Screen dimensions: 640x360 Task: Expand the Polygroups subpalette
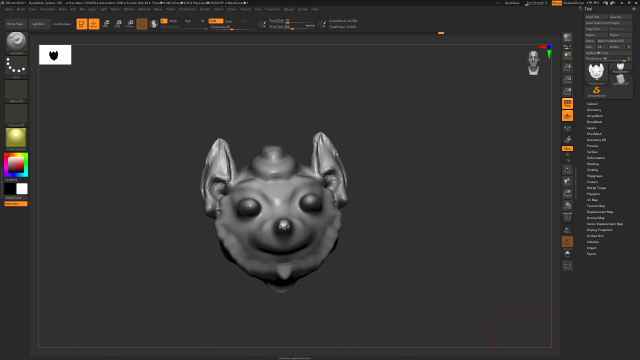point(595,176)
